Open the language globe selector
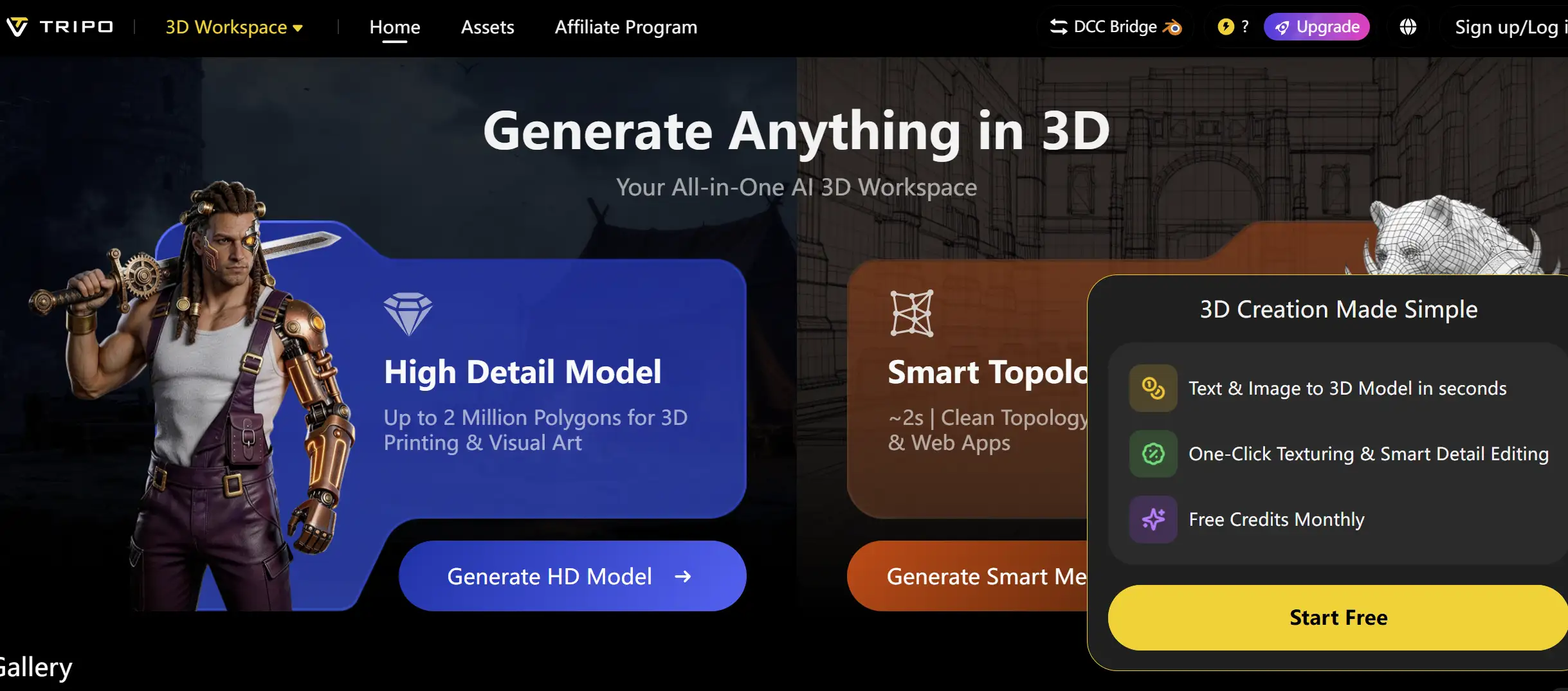 pyautogui.click(x=1408, y=26)
